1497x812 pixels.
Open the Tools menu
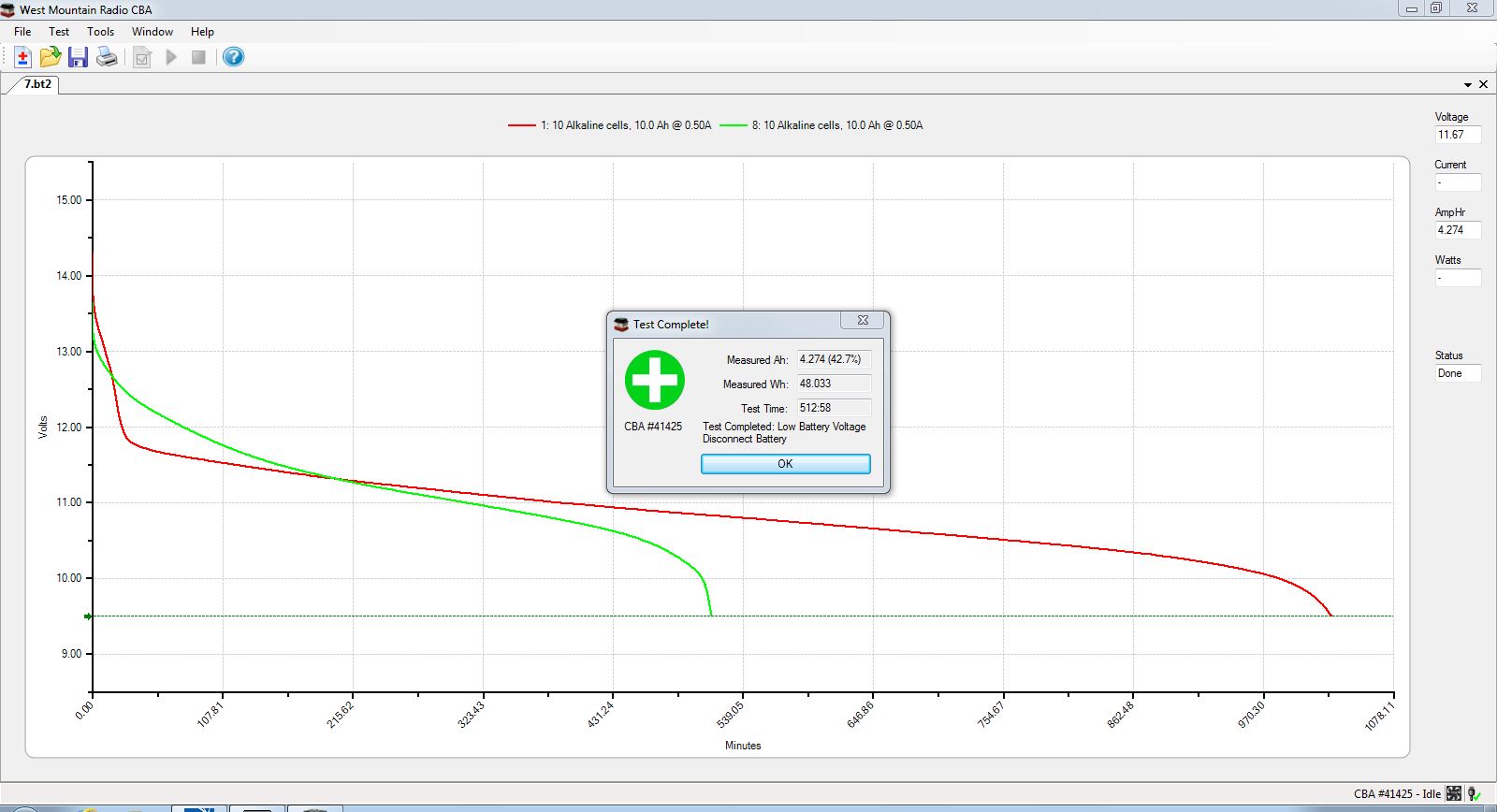(100, 31)
